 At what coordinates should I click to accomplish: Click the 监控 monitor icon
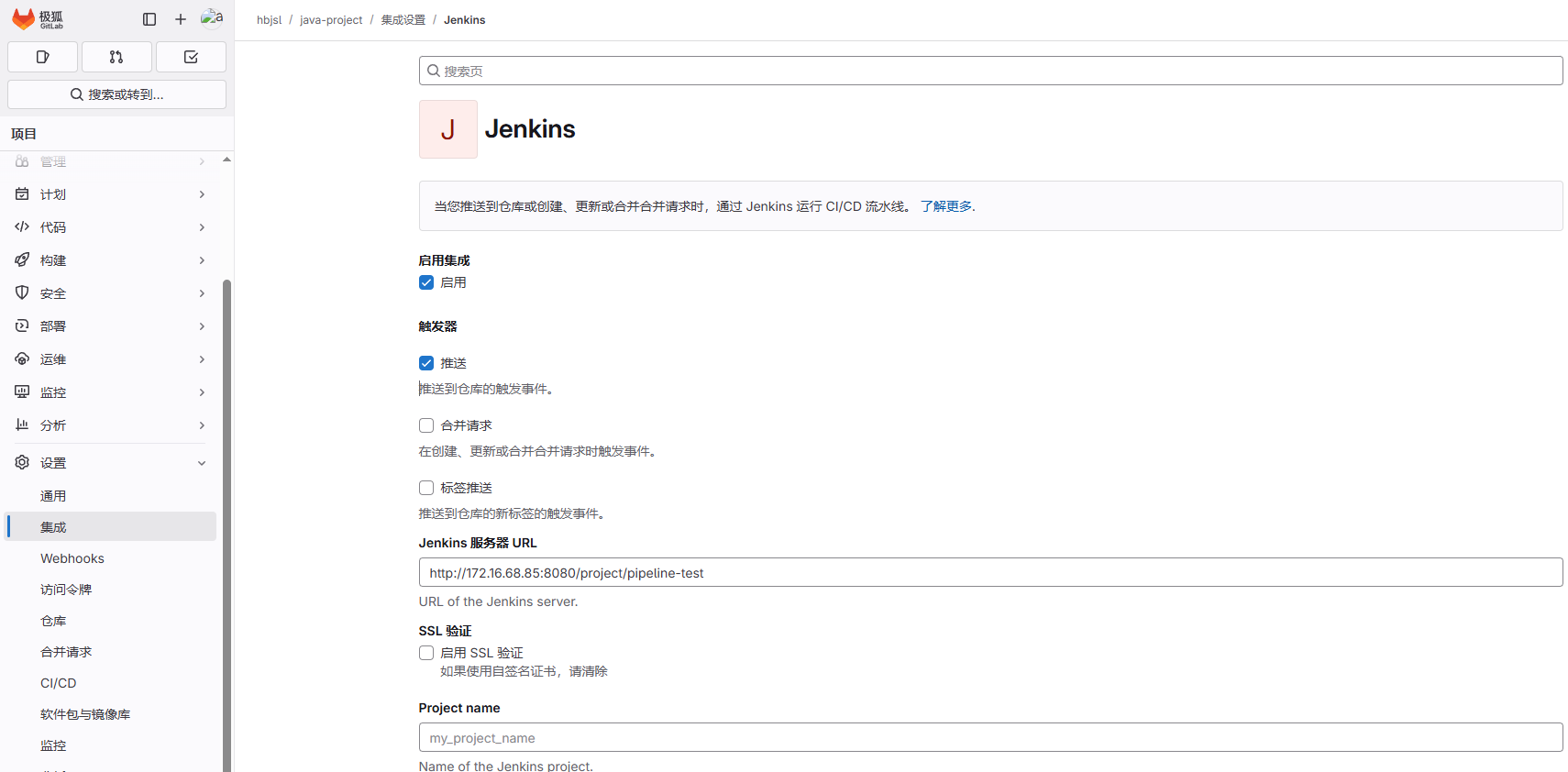pos(22,392)
